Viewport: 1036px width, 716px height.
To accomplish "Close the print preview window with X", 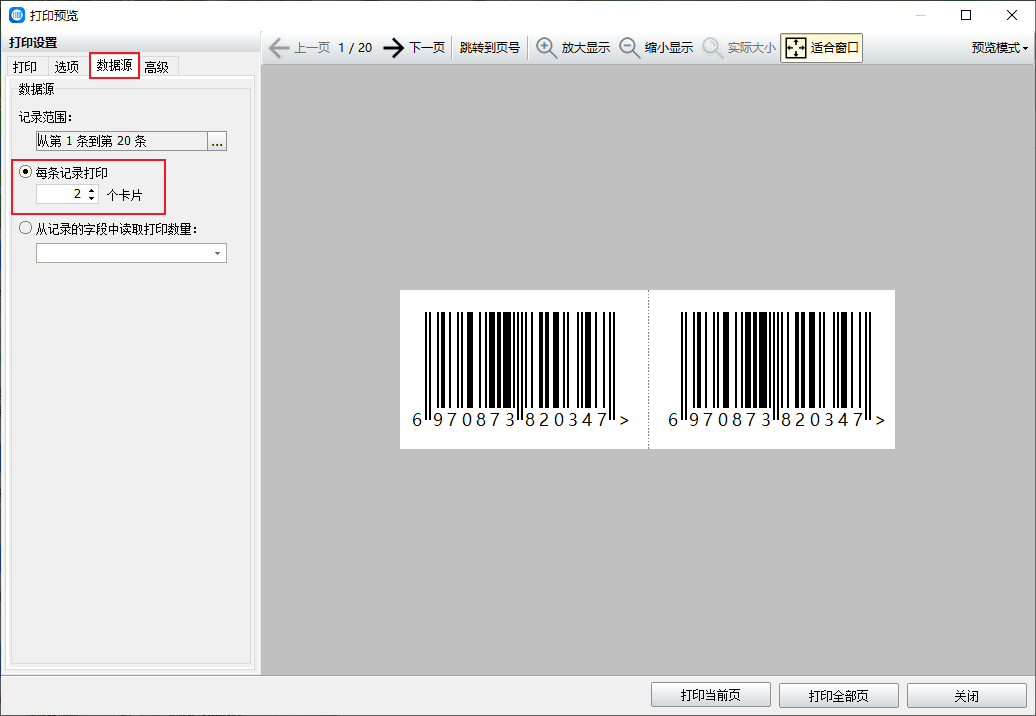I will tap(1012, 15).
